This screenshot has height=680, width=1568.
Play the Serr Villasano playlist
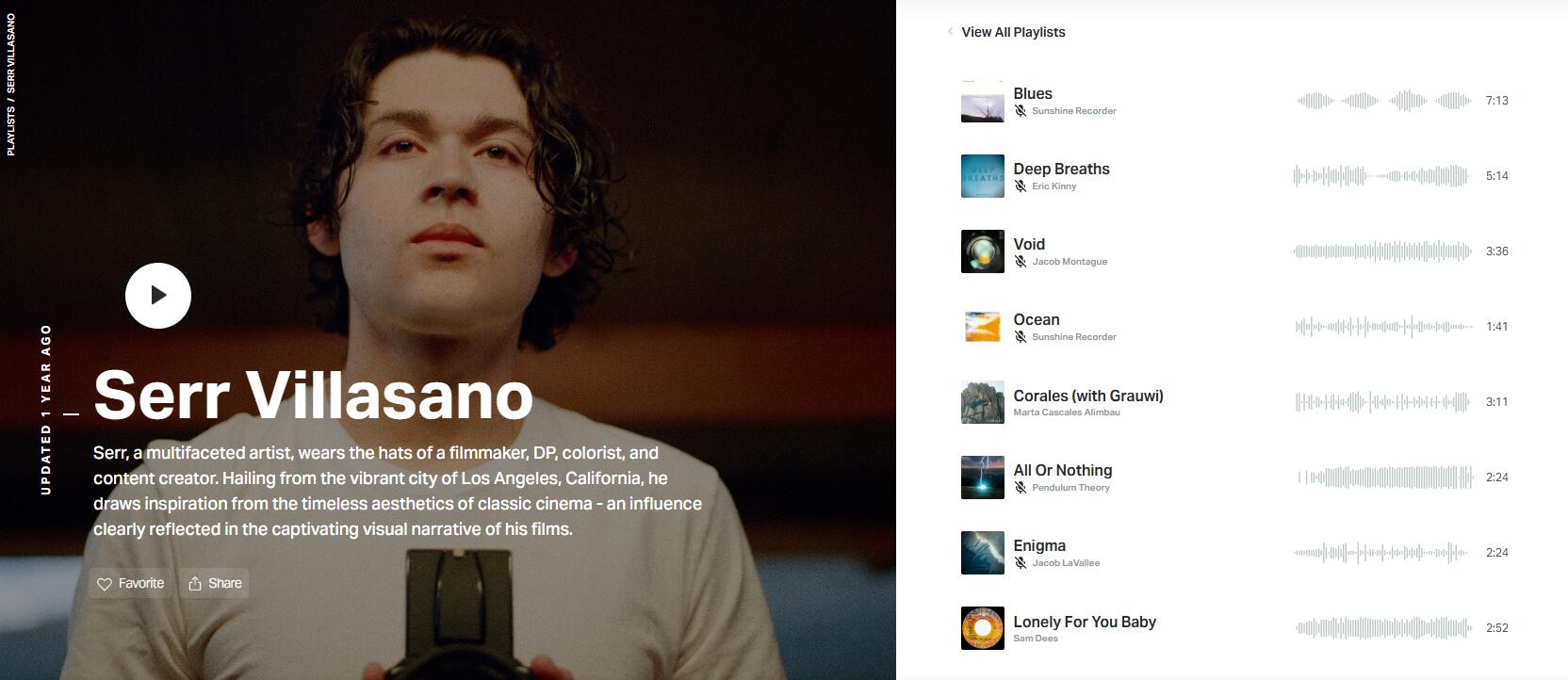click(158, 296)
